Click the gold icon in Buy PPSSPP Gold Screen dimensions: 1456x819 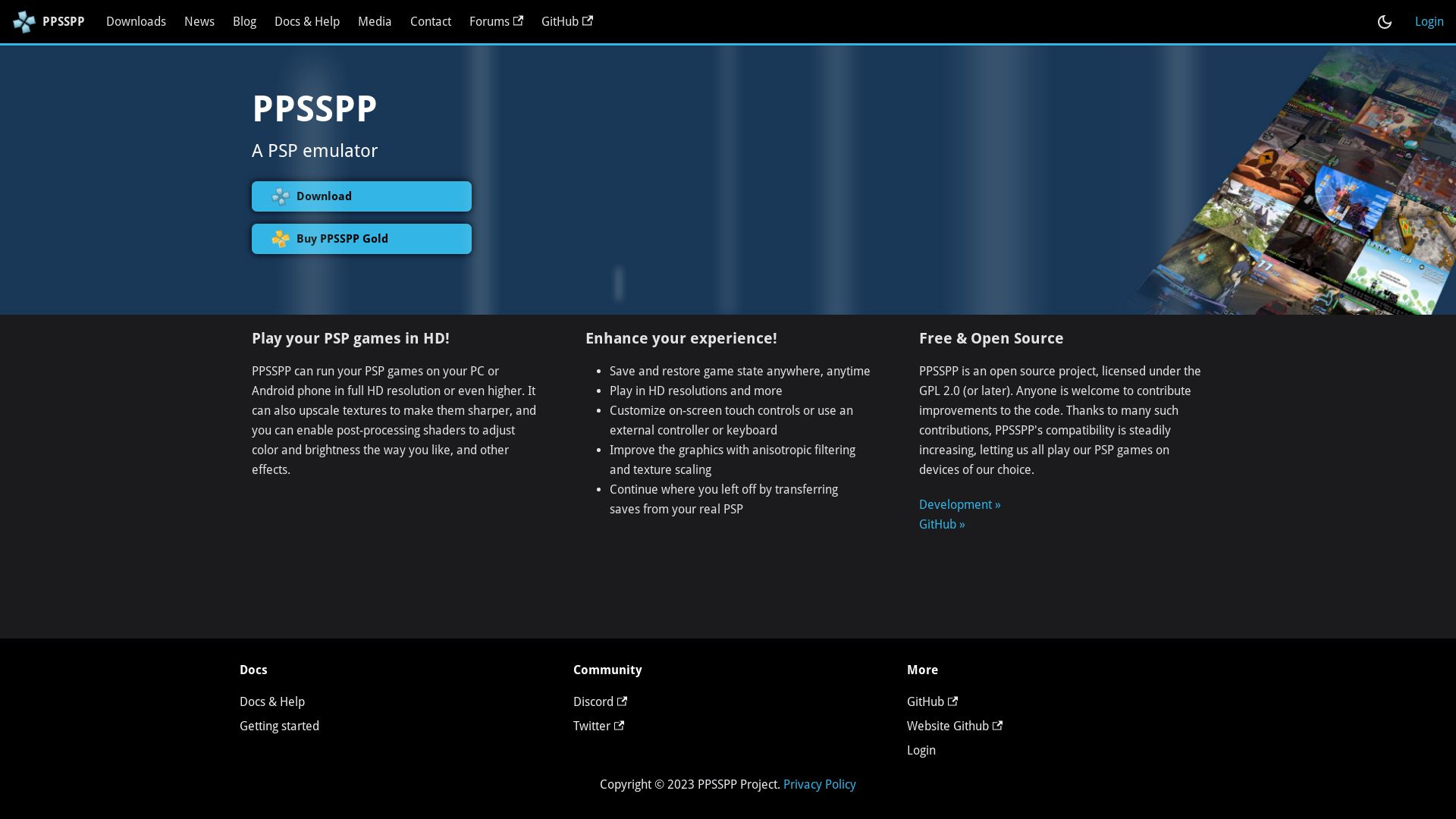click(281, 239)
